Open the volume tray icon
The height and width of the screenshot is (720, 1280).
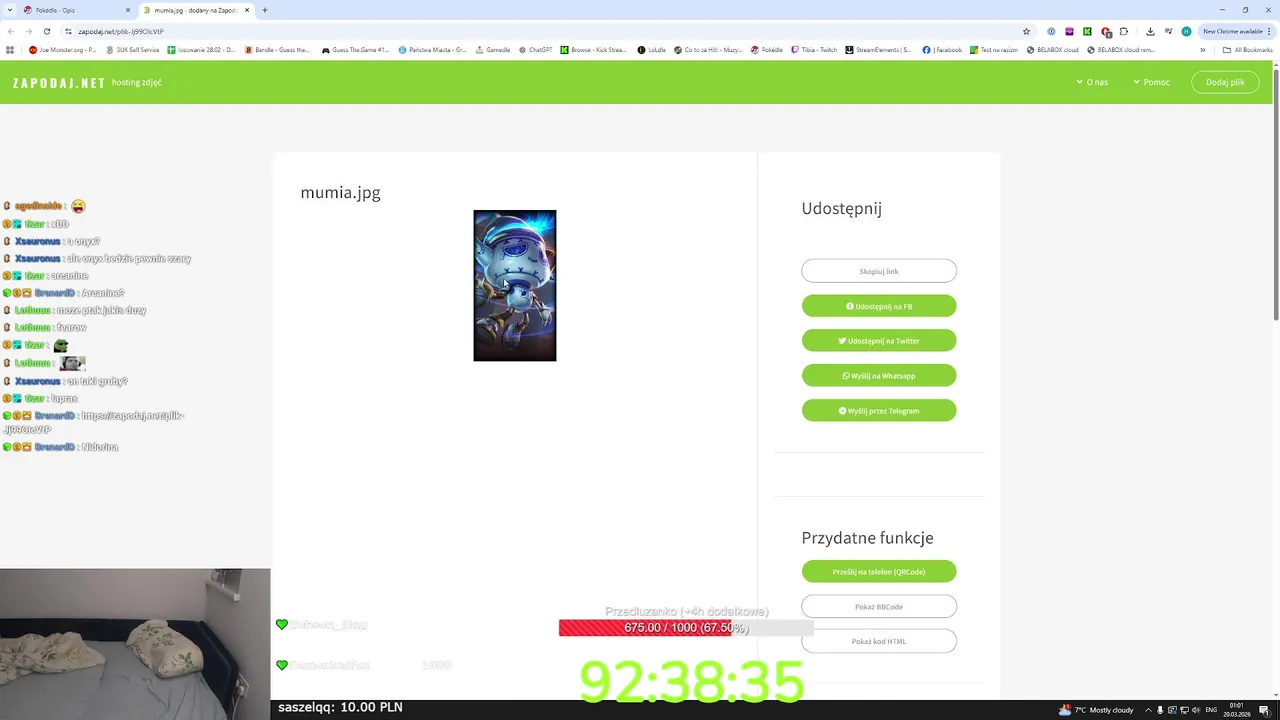coord(1196,710)
